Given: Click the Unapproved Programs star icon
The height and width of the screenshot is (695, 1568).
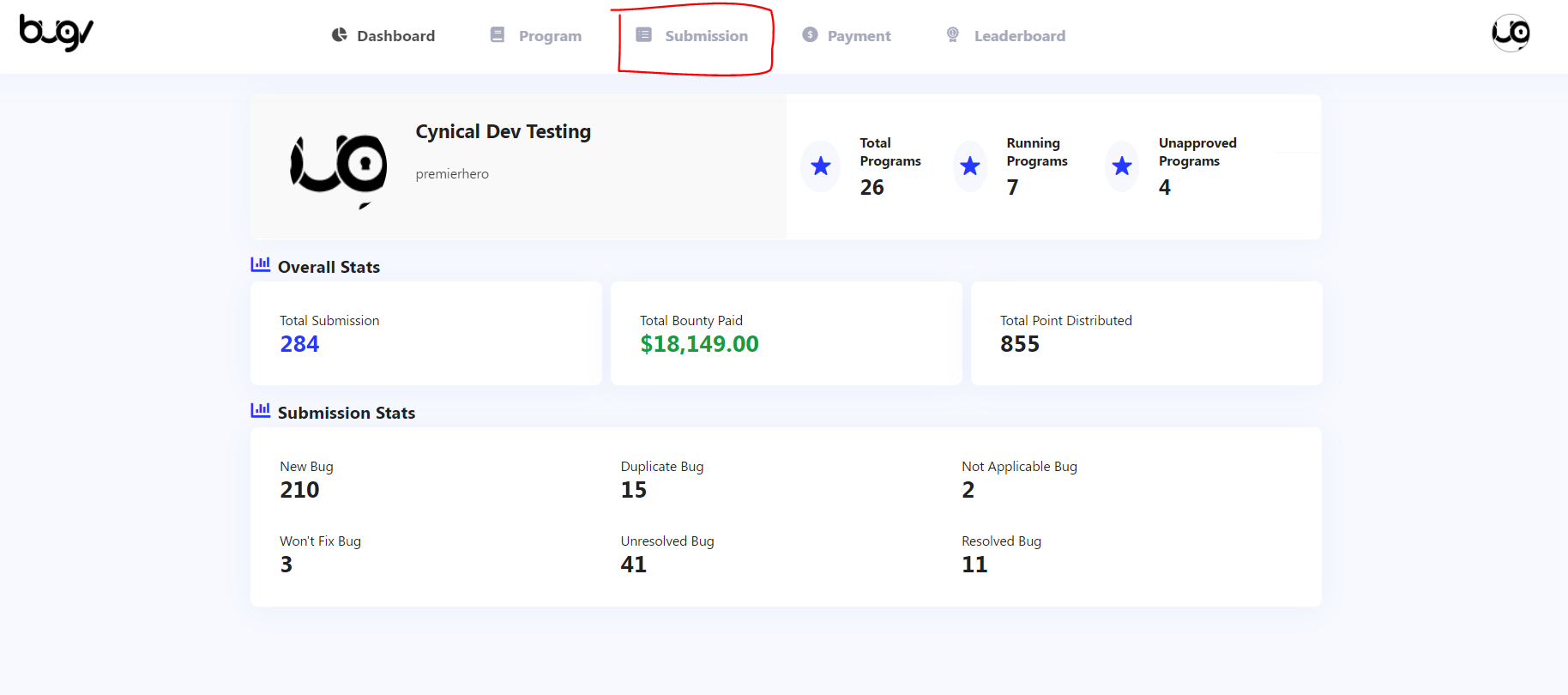Looking at the screenshot, I should (x=1122, y=166).
